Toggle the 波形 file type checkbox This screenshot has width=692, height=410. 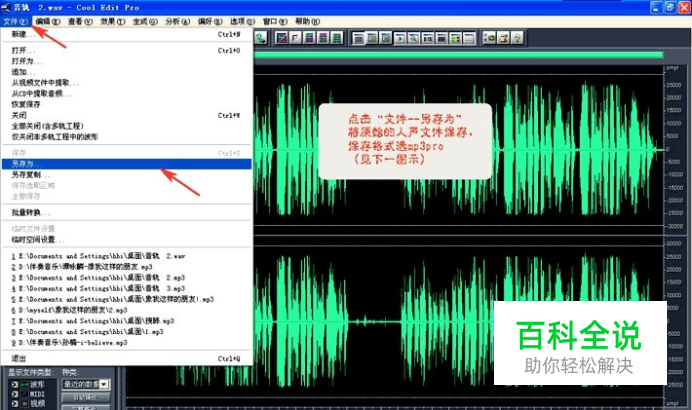15,385
